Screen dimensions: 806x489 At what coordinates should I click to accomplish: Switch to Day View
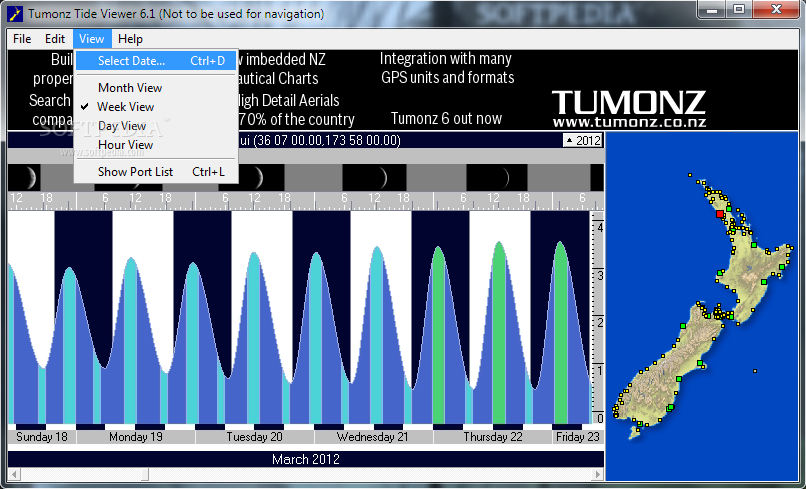tap(156, 126)
